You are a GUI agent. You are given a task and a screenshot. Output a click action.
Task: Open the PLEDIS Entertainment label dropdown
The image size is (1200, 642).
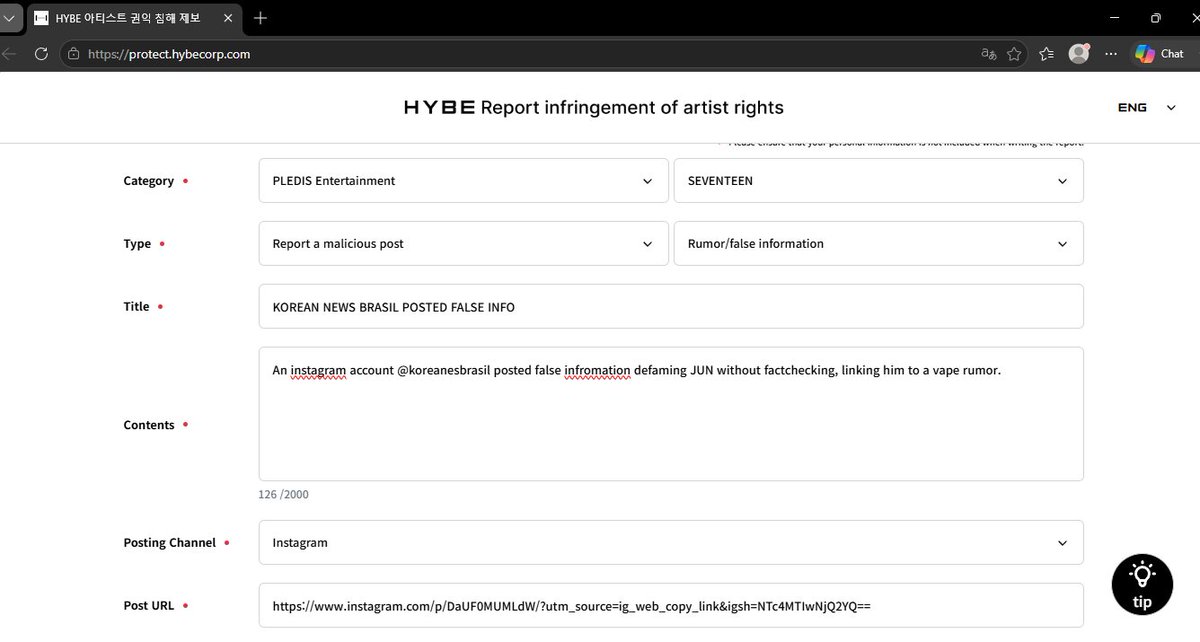point(463,181)
